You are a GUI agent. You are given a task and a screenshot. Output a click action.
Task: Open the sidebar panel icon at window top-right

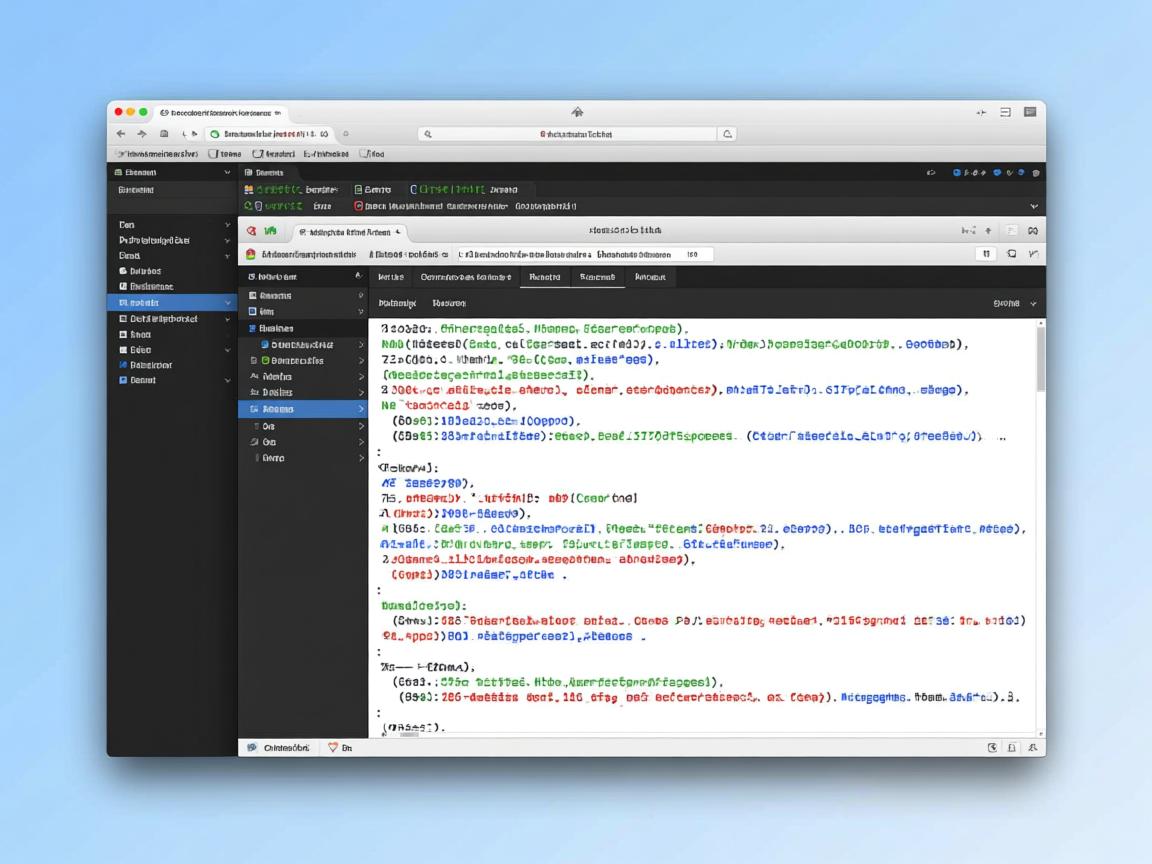(1029, 112)
